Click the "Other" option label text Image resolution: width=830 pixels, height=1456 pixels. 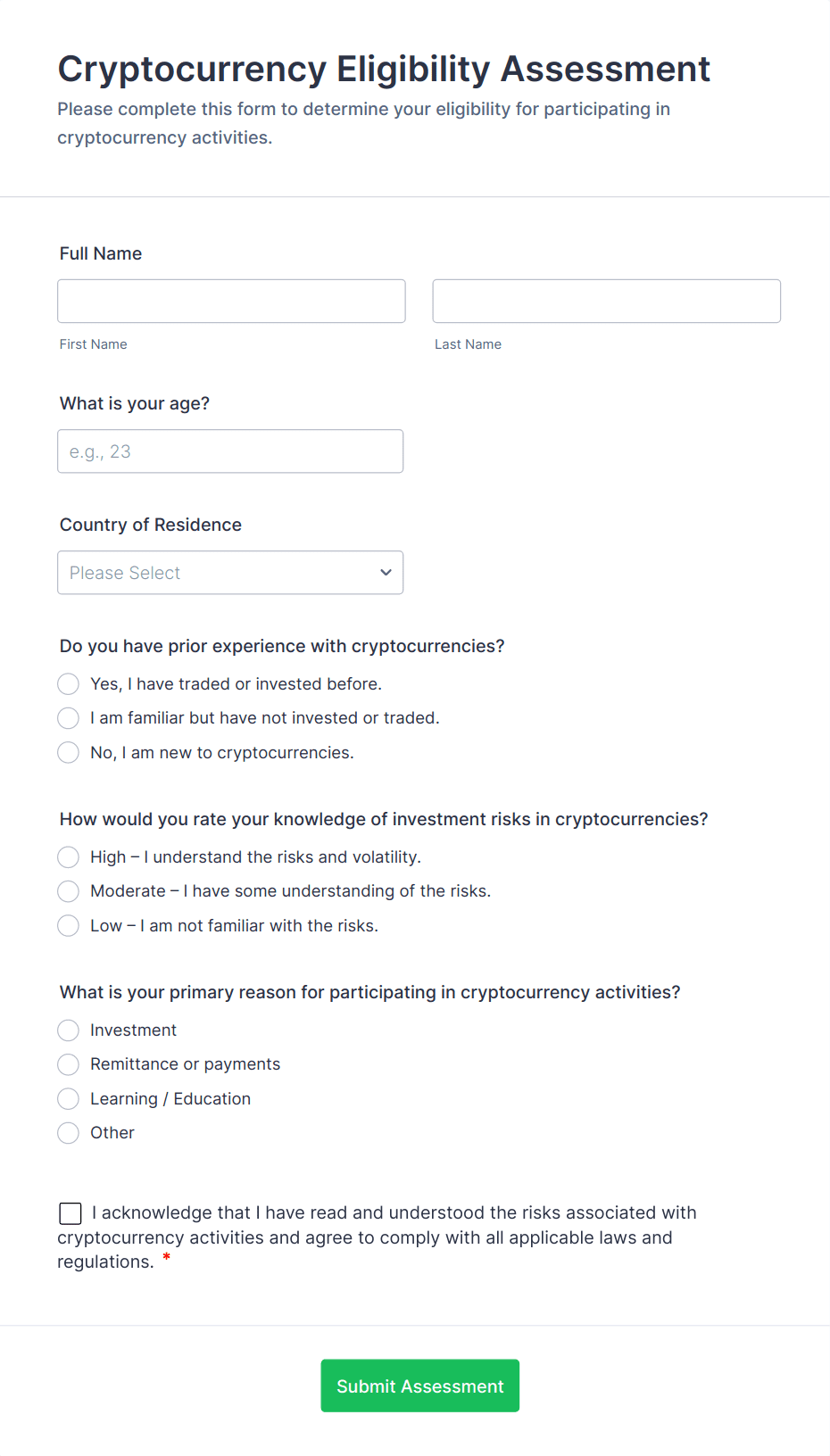(112, 1133)
